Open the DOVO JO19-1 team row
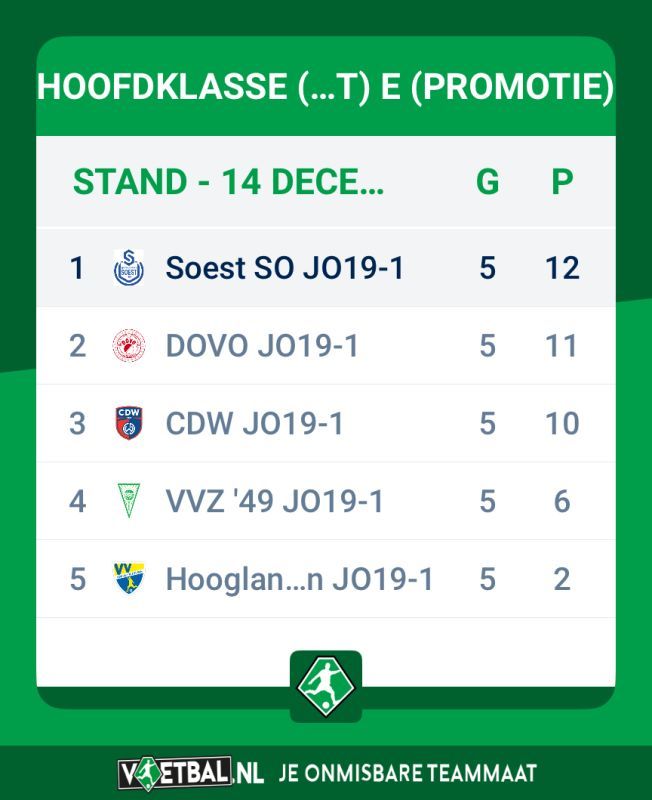Viewport: 652px width, 800px height. click(x=325, y=345)
